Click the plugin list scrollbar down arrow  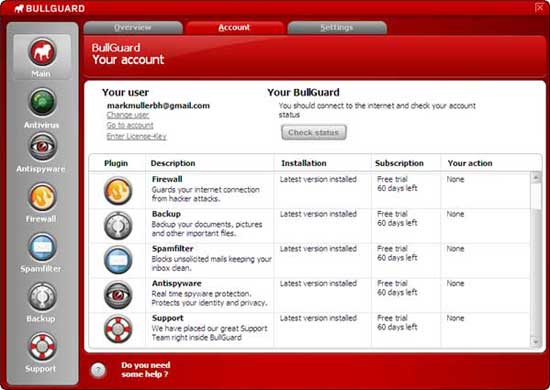(536, 342)
